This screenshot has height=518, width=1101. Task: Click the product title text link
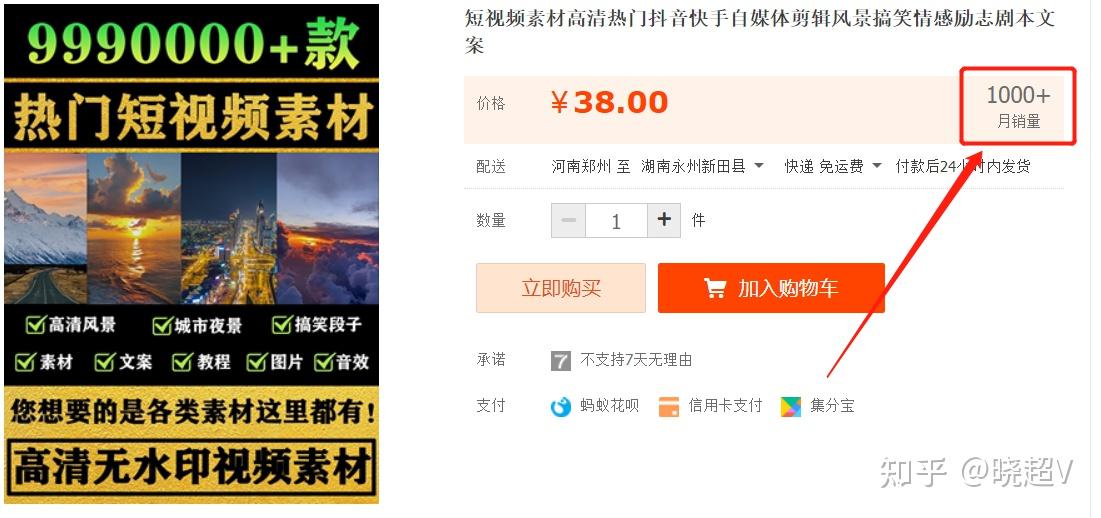760,32
